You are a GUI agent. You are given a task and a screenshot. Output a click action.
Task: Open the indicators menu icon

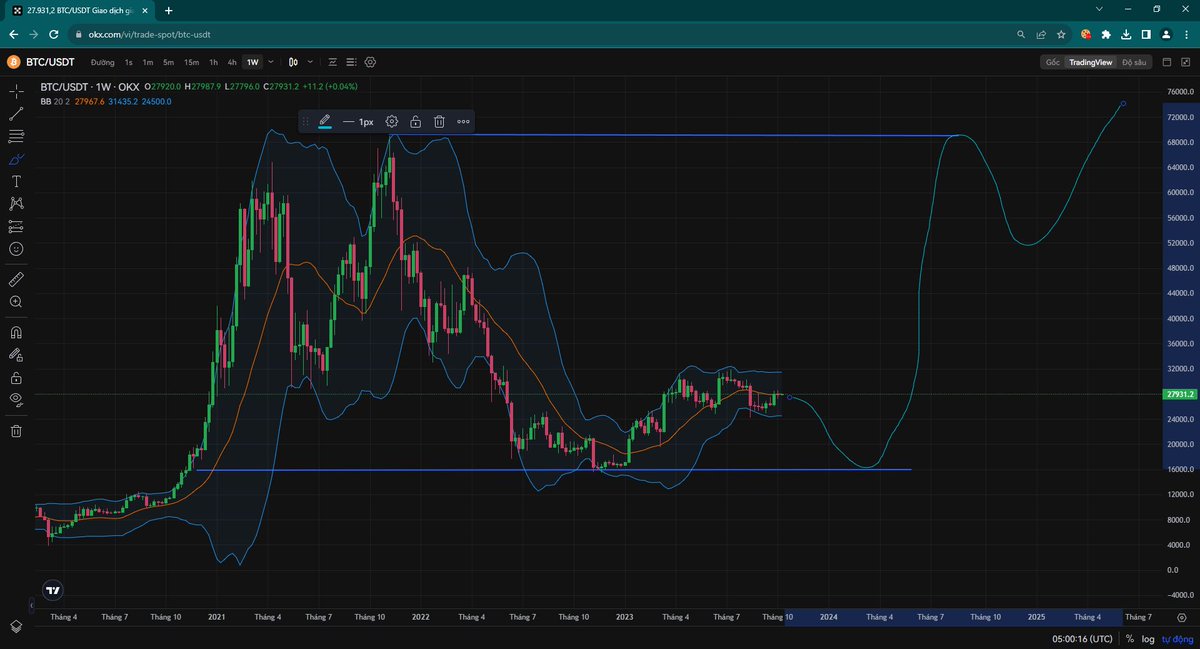tap(333, 62)
